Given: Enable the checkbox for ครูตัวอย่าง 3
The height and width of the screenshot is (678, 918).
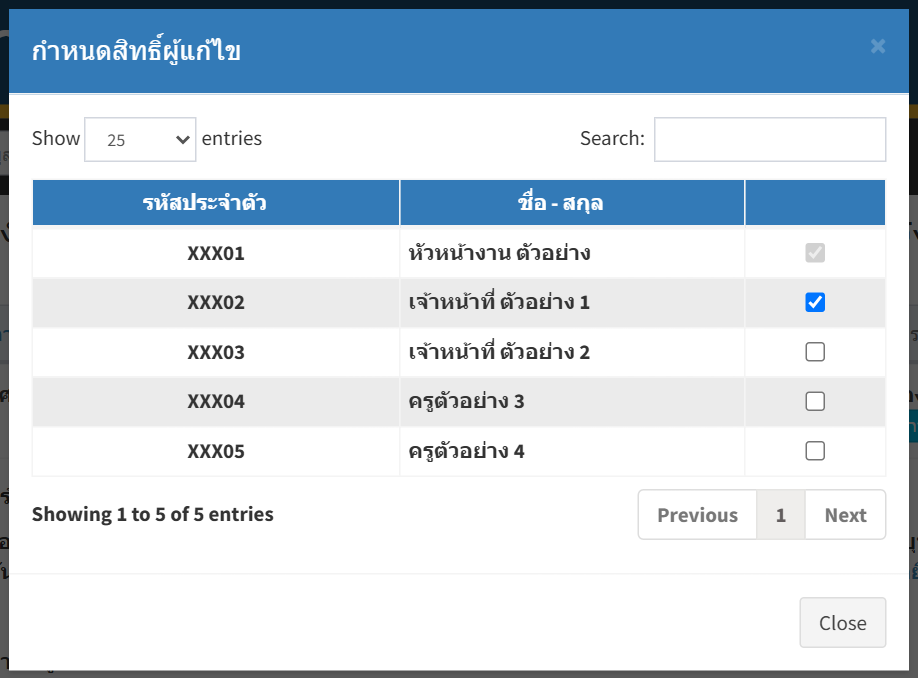Looking at the screenshot, I should click(x=815, y=401).
